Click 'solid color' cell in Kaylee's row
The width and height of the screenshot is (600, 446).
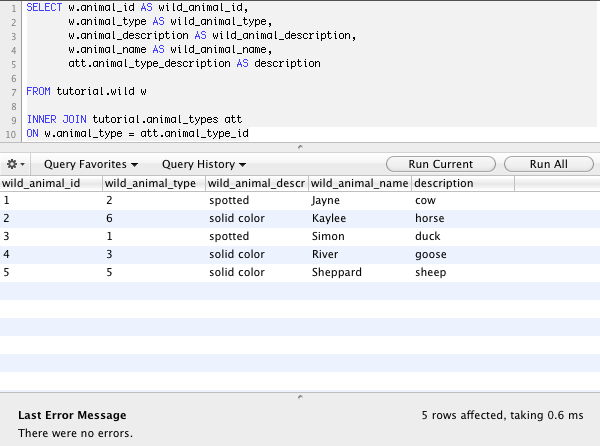[x=257, y=218]
